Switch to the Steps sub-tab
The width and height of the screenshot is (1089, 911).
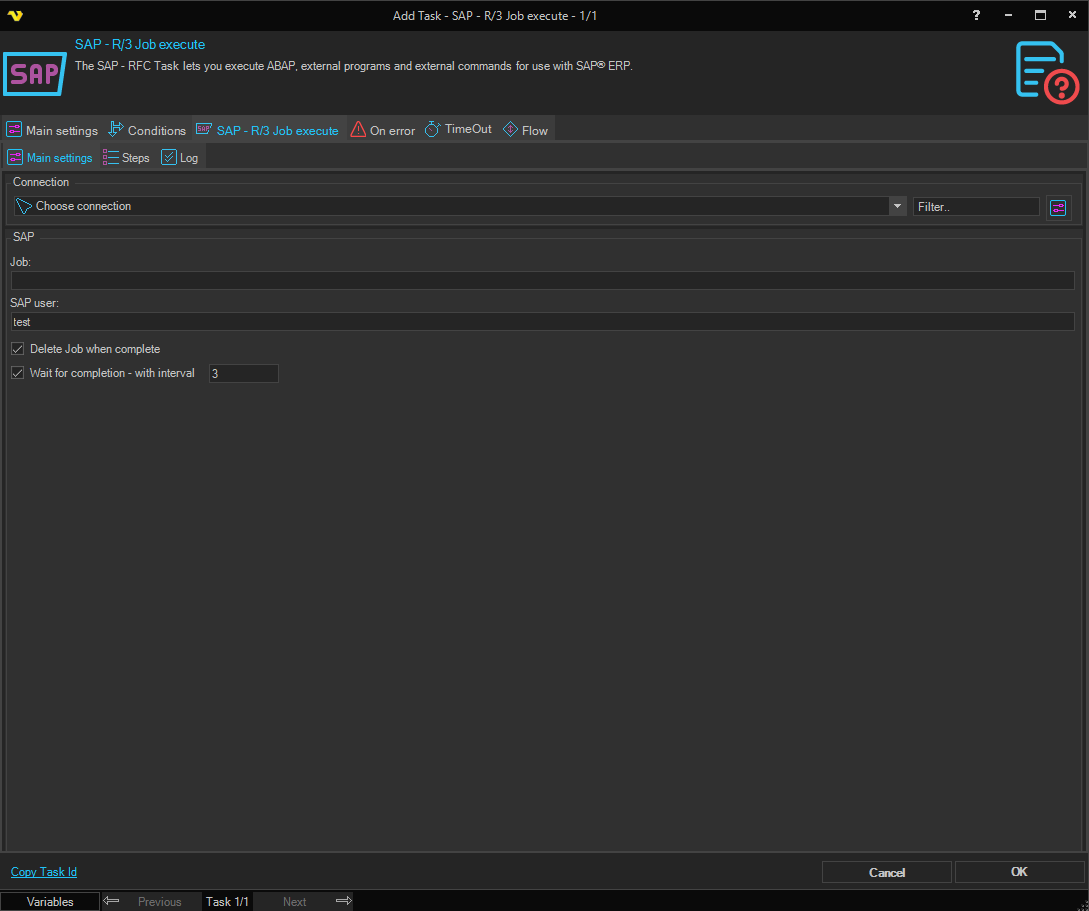pyautogui.click(x=126, y=158)
